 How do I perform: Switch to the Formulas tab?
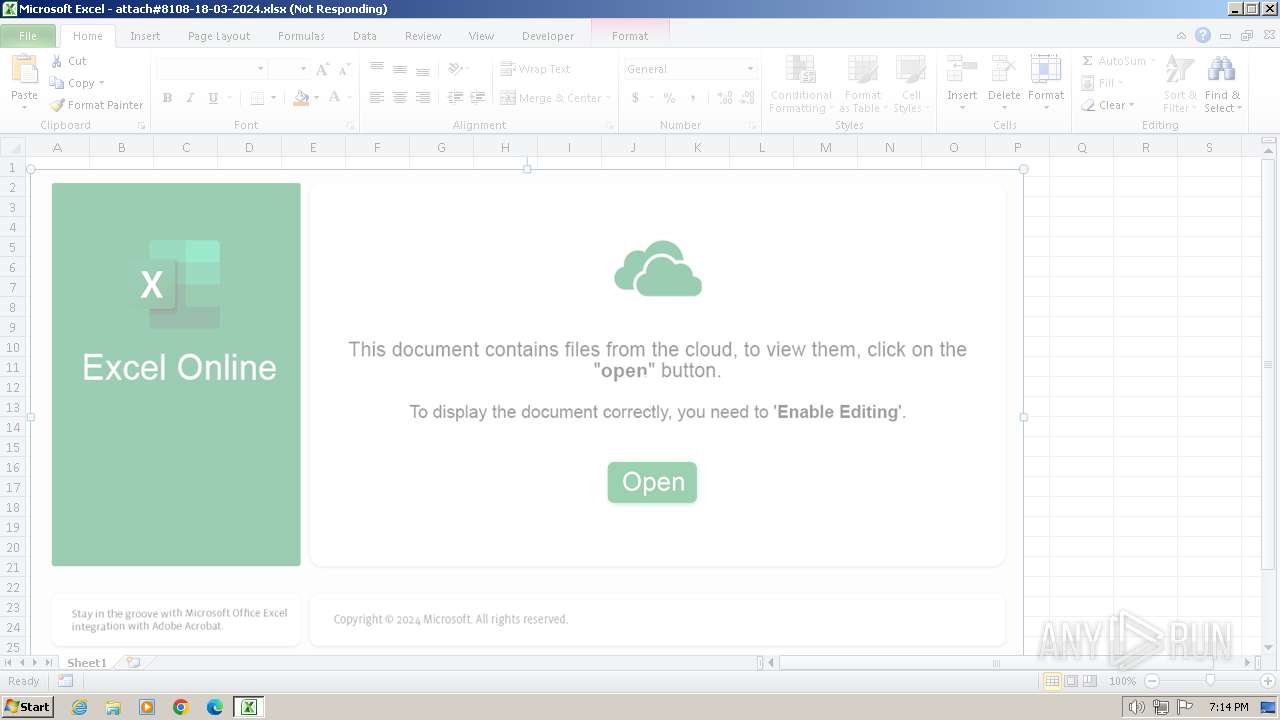[x=301, y=36]
